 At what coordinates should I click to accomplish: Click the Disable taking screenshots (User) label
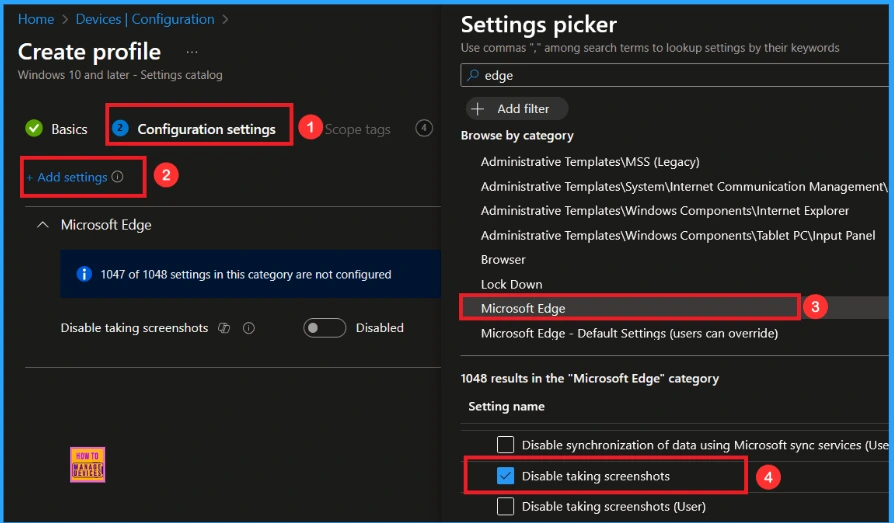pyautogui.click(x=613, y=506)
